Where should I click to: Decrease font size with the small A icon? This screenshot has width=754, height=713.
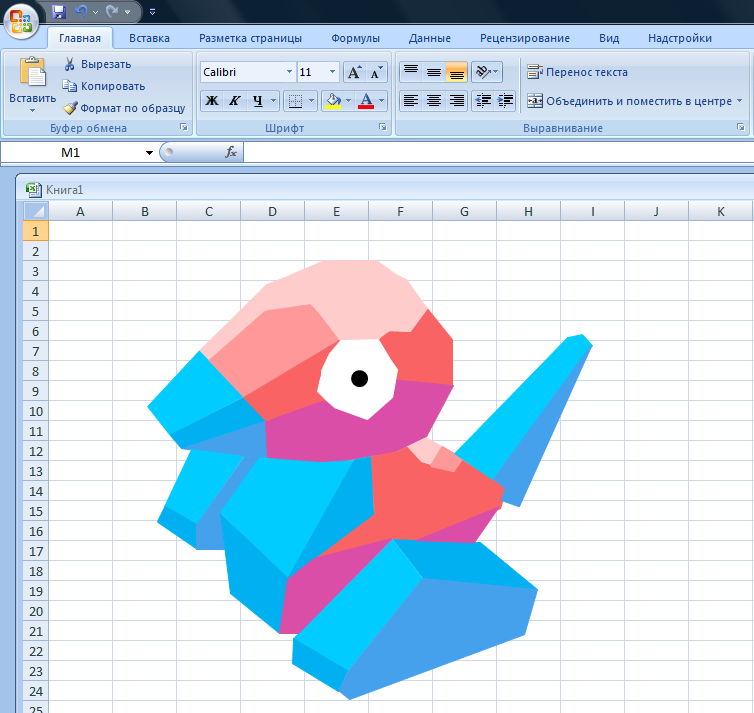coord(376,72)
